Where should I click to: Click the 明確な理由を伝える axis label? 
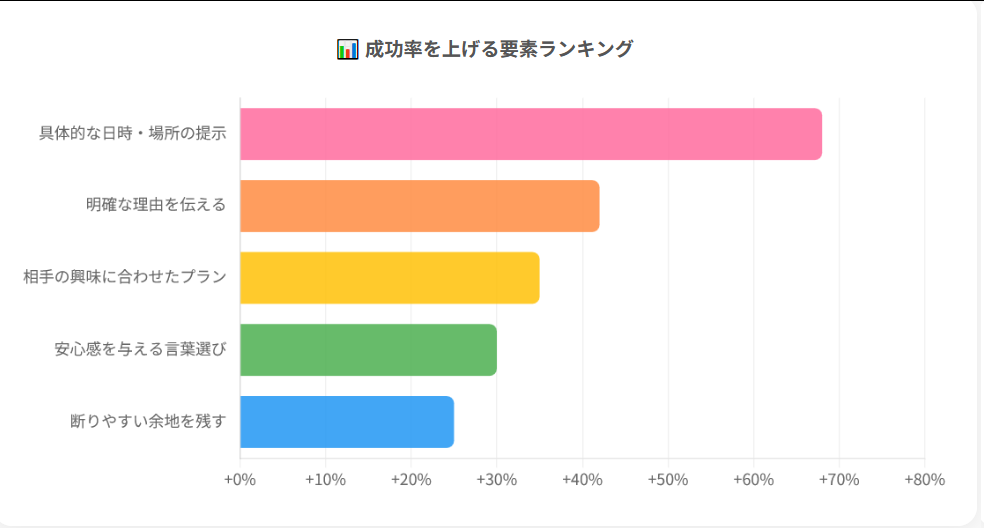pyautogui.click(x=156, y=206)
